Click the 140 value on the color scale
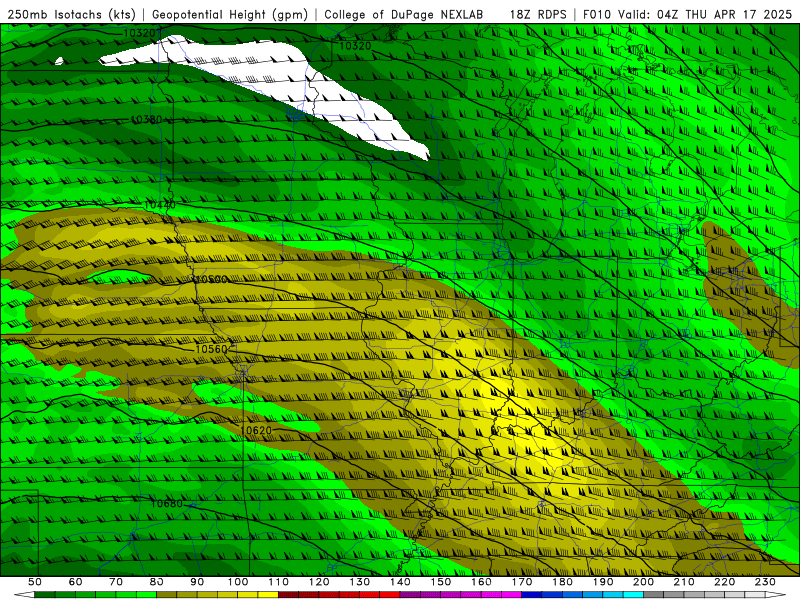800x600 pixels. [x=401, y=582]
